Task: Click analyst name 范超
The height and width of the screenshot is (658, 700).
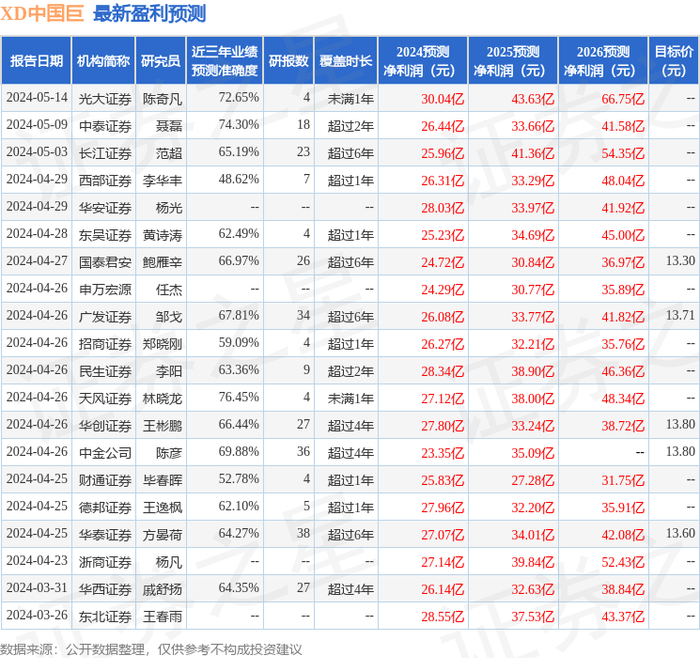Action: 169,153
